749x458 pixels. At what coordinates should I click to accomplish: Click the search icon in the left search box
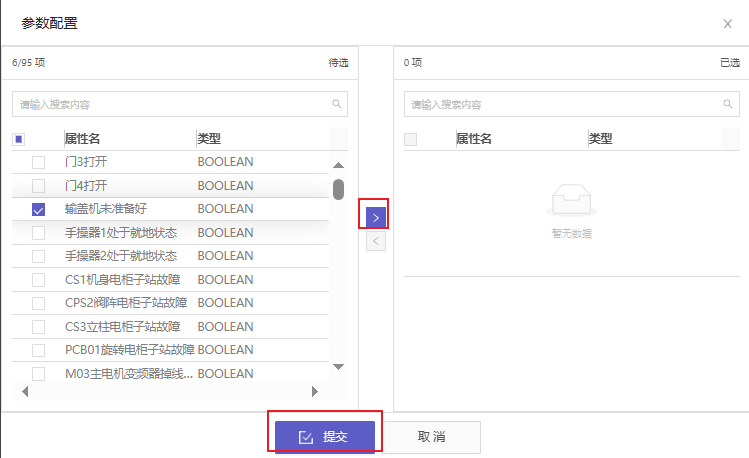[x=337, y=104]
